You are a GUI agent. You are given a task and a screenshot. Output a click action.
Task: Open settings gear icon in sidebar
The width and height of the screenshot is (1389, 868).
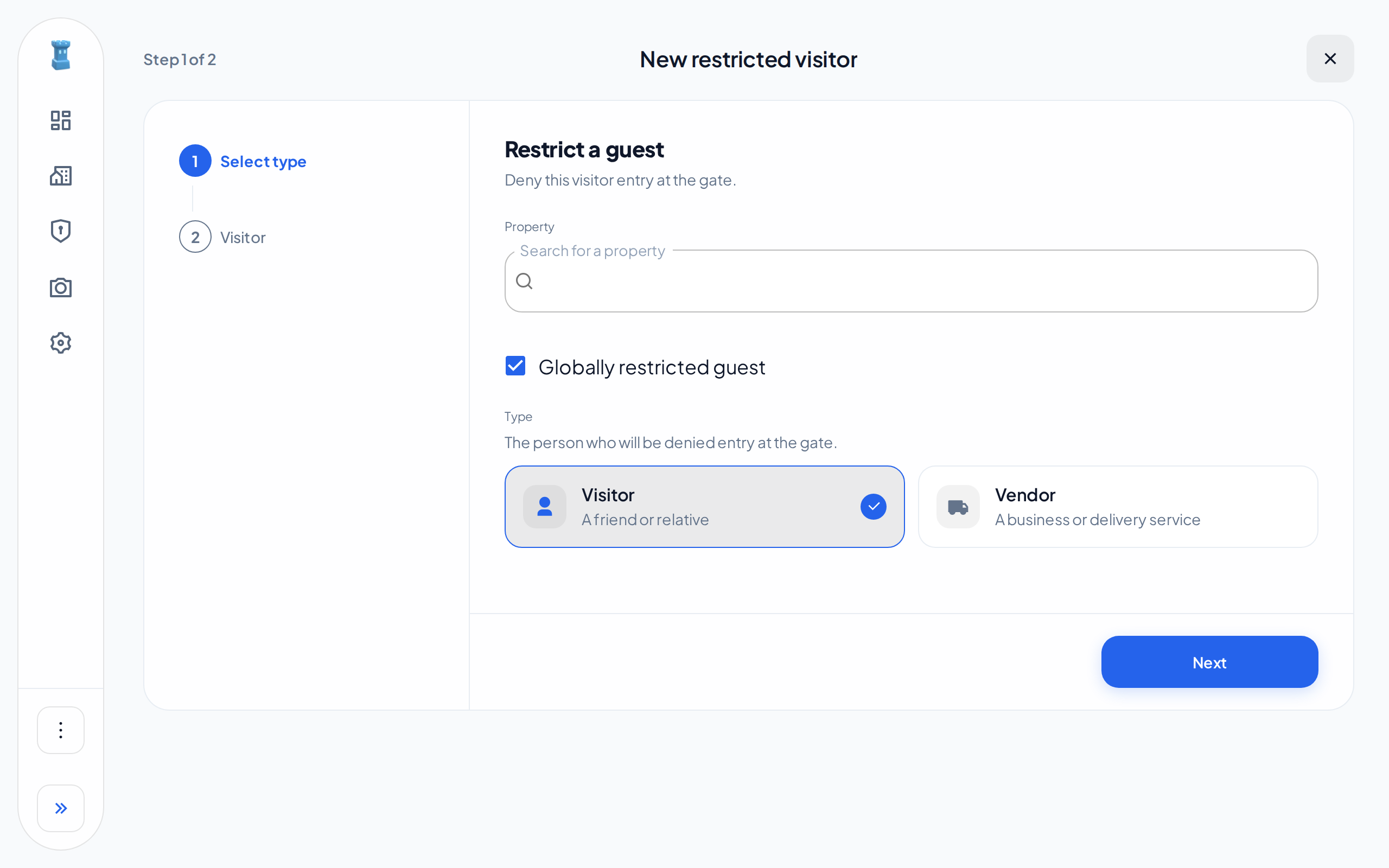tap(61, 343)
